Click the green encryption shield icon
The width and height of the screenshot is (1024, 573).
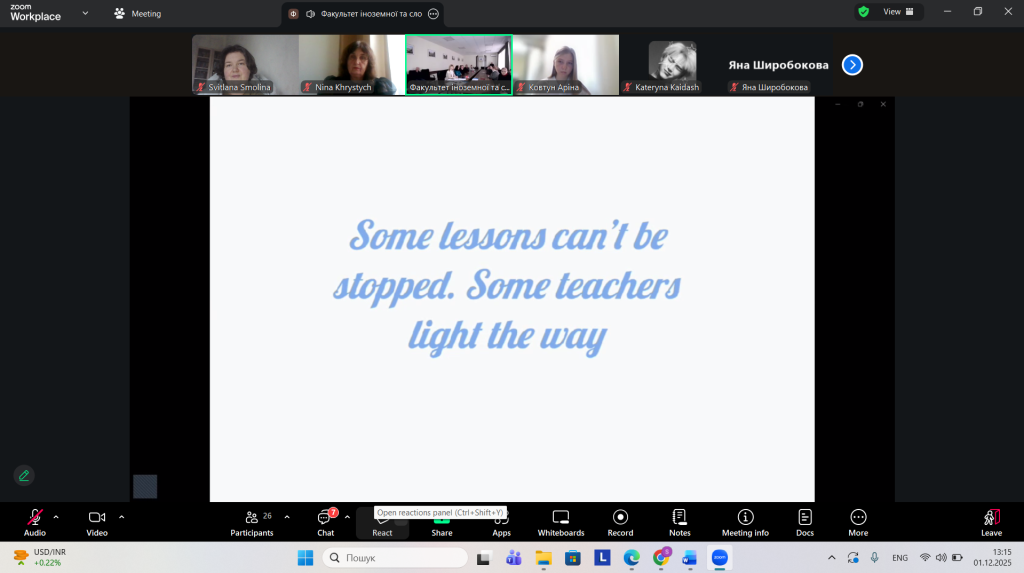(x=863, y=12)
